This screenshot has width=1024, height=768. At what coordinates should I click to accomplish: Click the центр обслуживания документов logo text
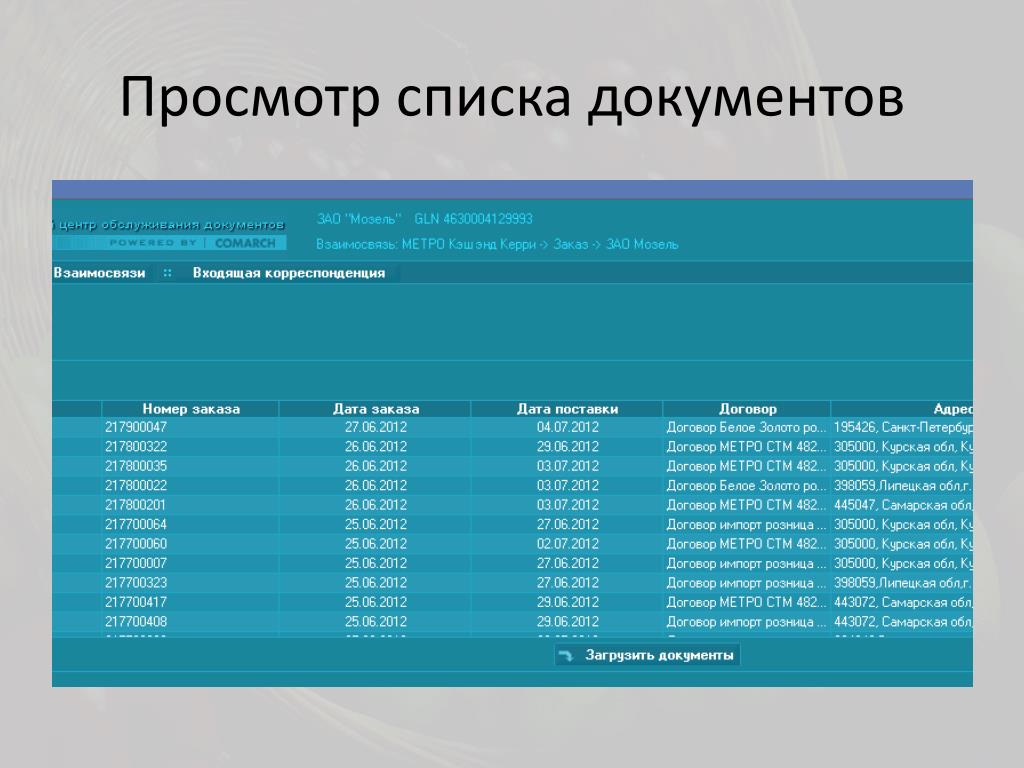(170, 225)
